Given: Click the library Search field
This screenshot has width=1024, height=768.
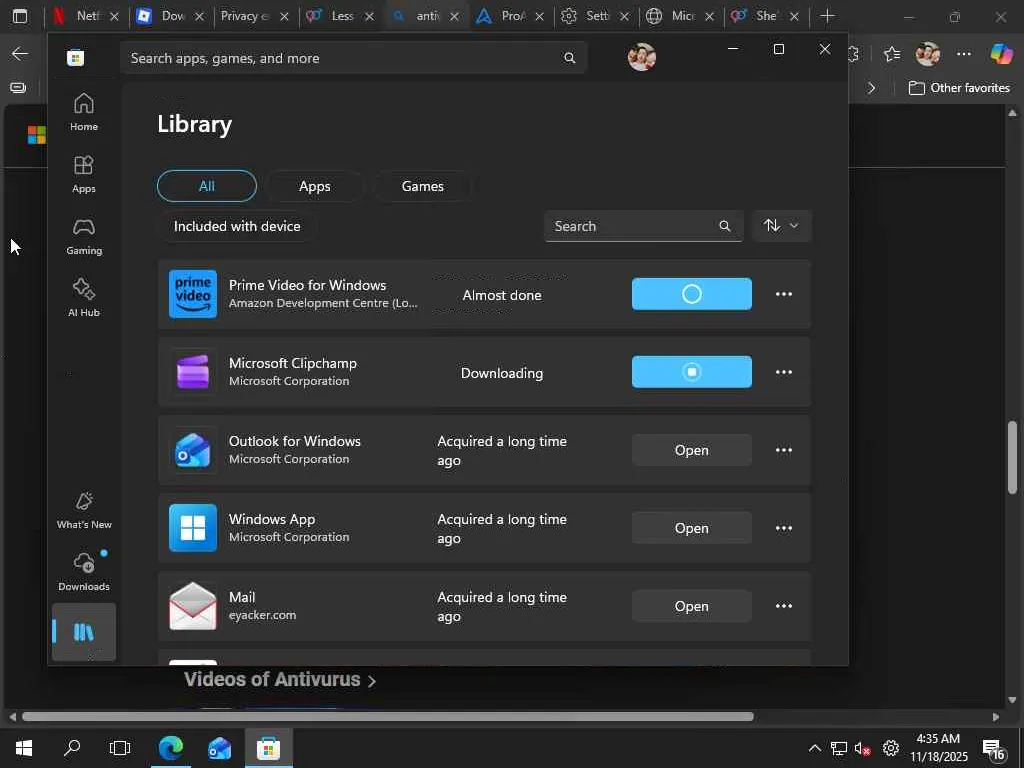Looking at the screenshot, I should [643, 226].
